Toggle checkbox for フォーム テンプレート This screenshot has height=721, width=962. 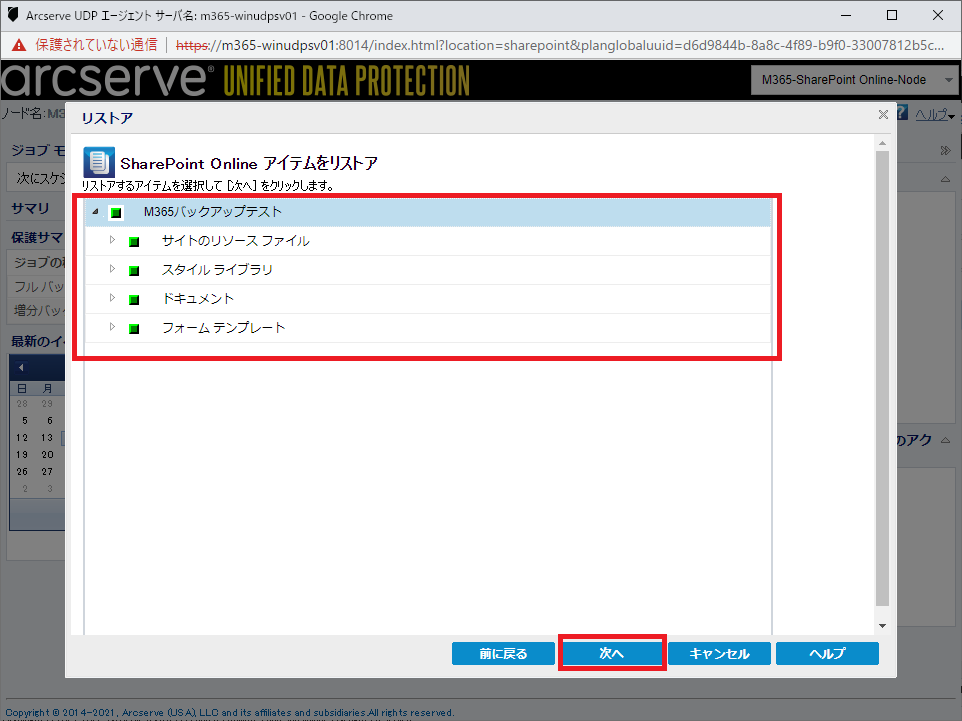(134, 329)
